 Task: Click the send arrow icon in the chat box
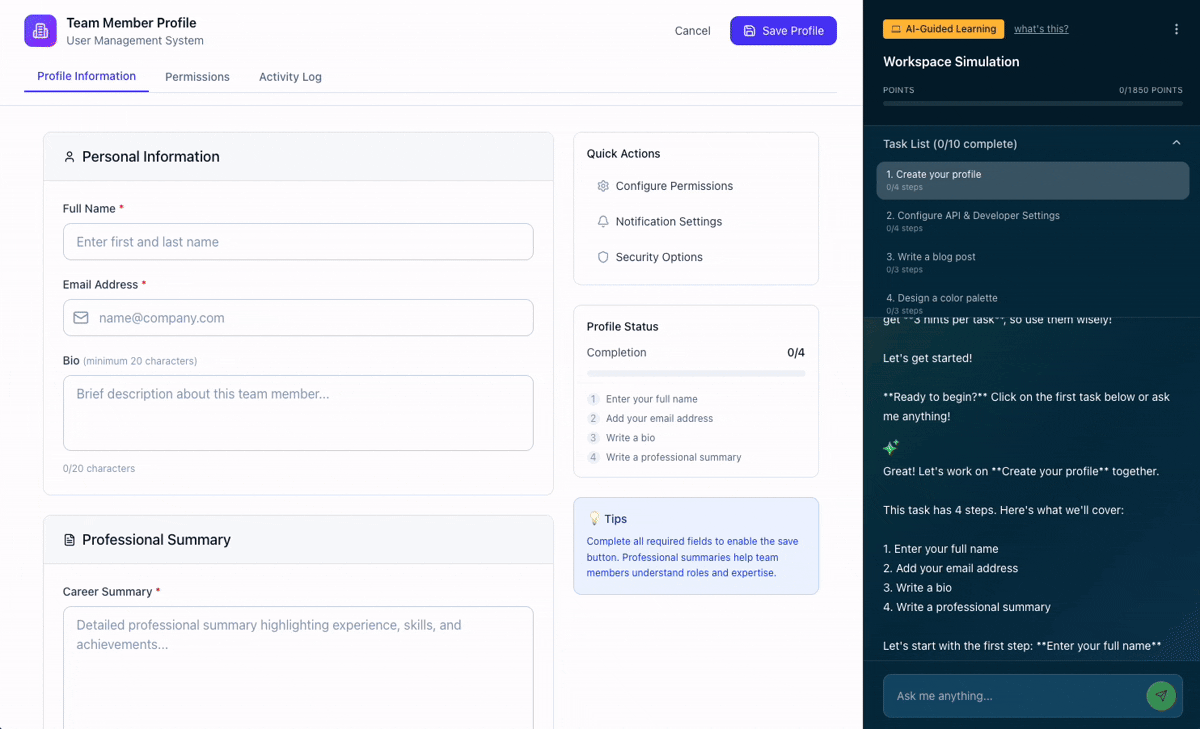[x=1161, y=695]
